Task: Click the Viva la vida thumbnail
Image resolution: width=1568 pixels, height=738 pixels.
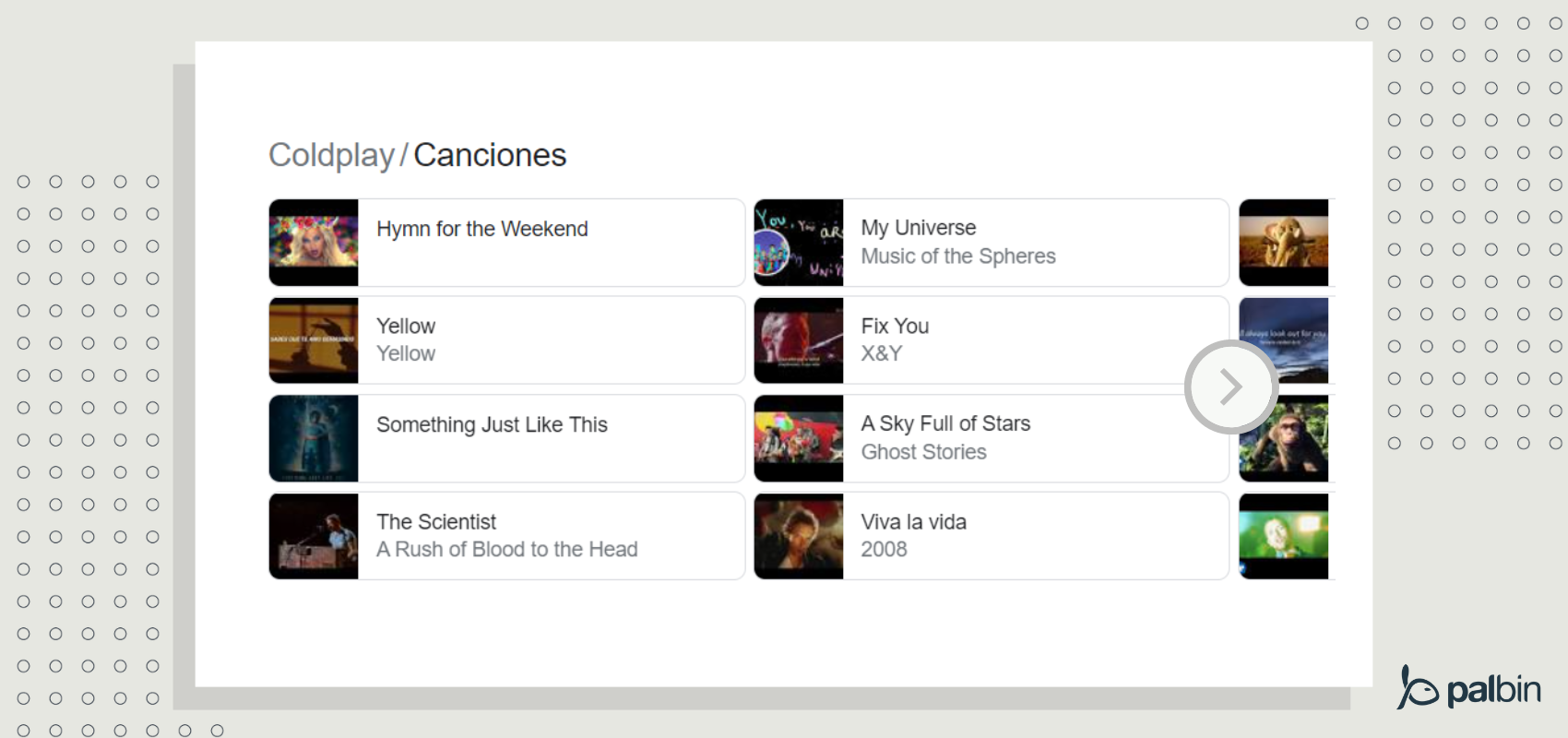Action: tap(799, 536)
